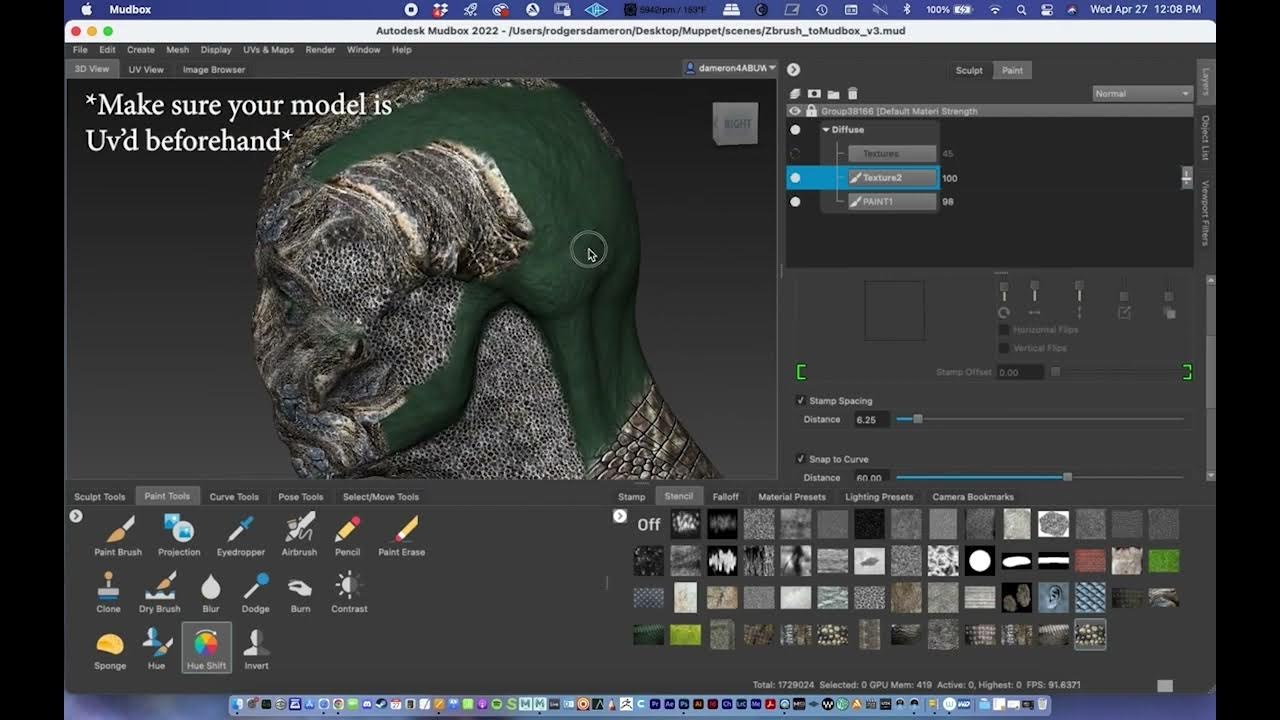Click the RIGHT view cube
This screenshot has height=720, width=1280.
coord(735,123)
